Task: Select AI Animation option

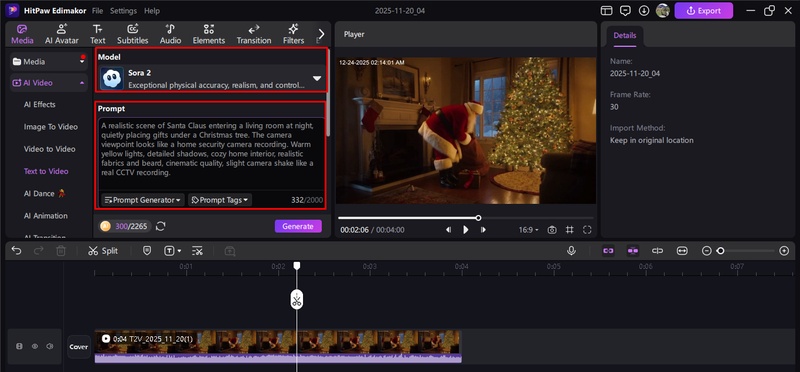Action: (x=45, y=216)
